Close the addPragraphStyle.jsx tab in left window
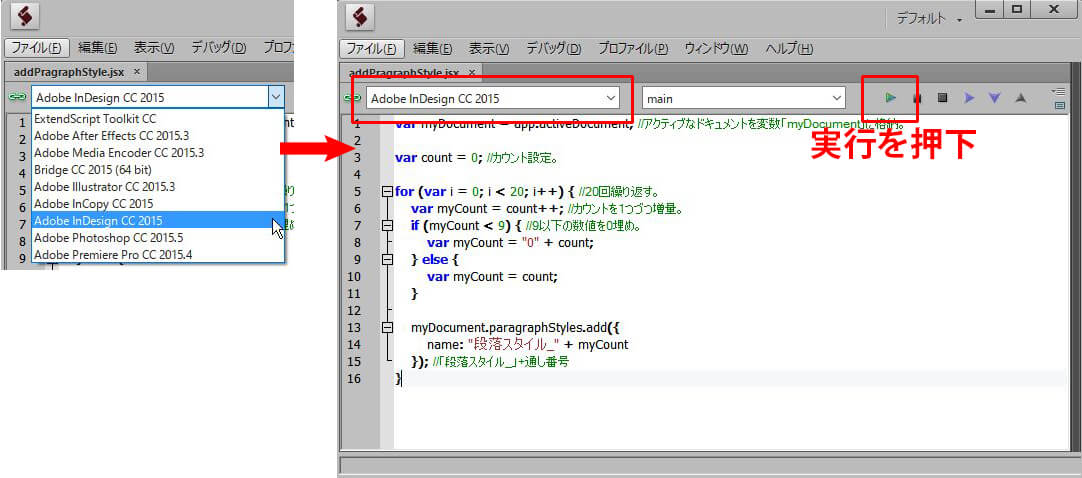The image size is (1082, 478). pyautogui.click(x=137, y=71)
